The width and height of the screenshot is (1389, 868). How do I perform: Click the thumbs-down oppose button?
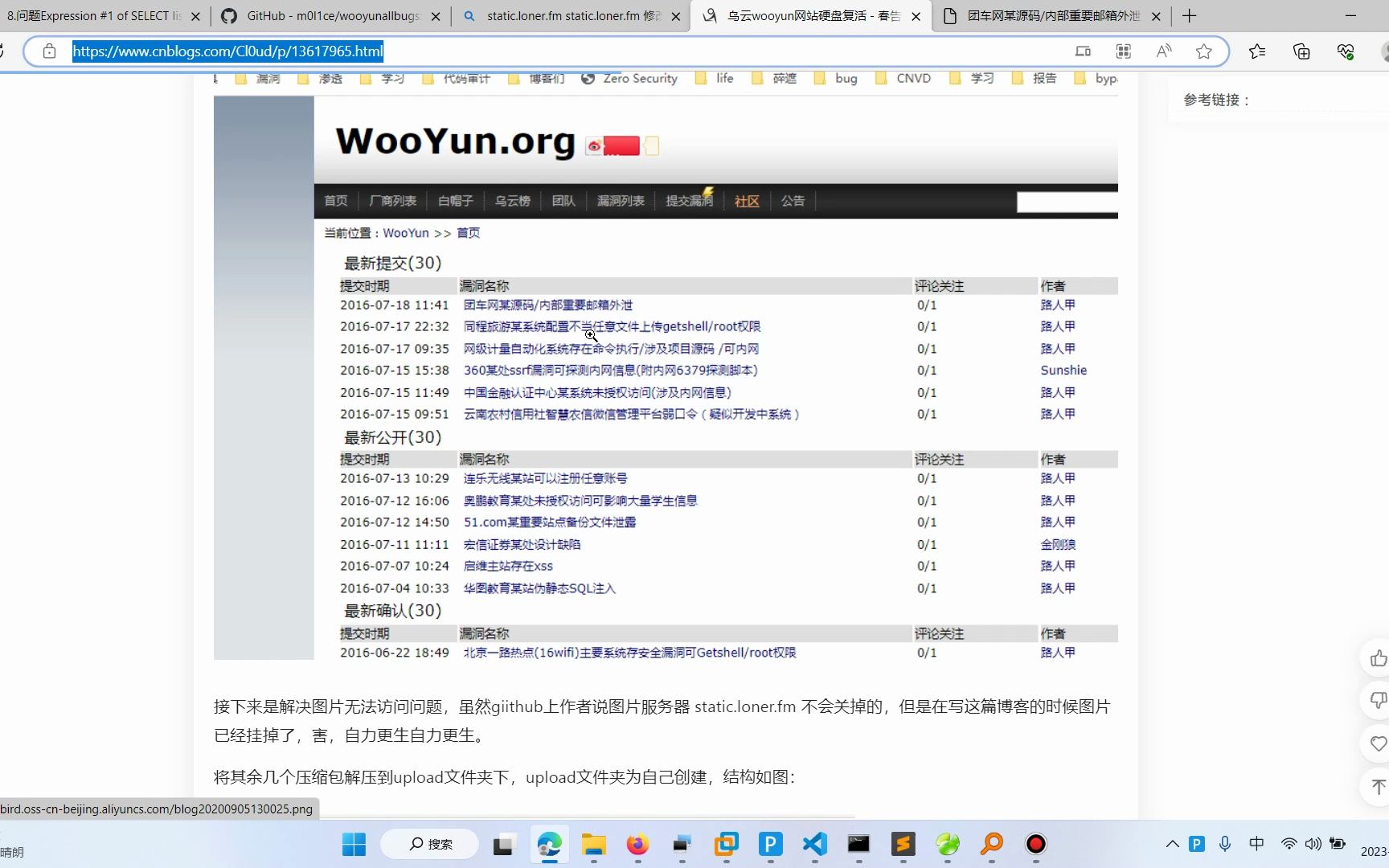click(x=1378, y=701)
